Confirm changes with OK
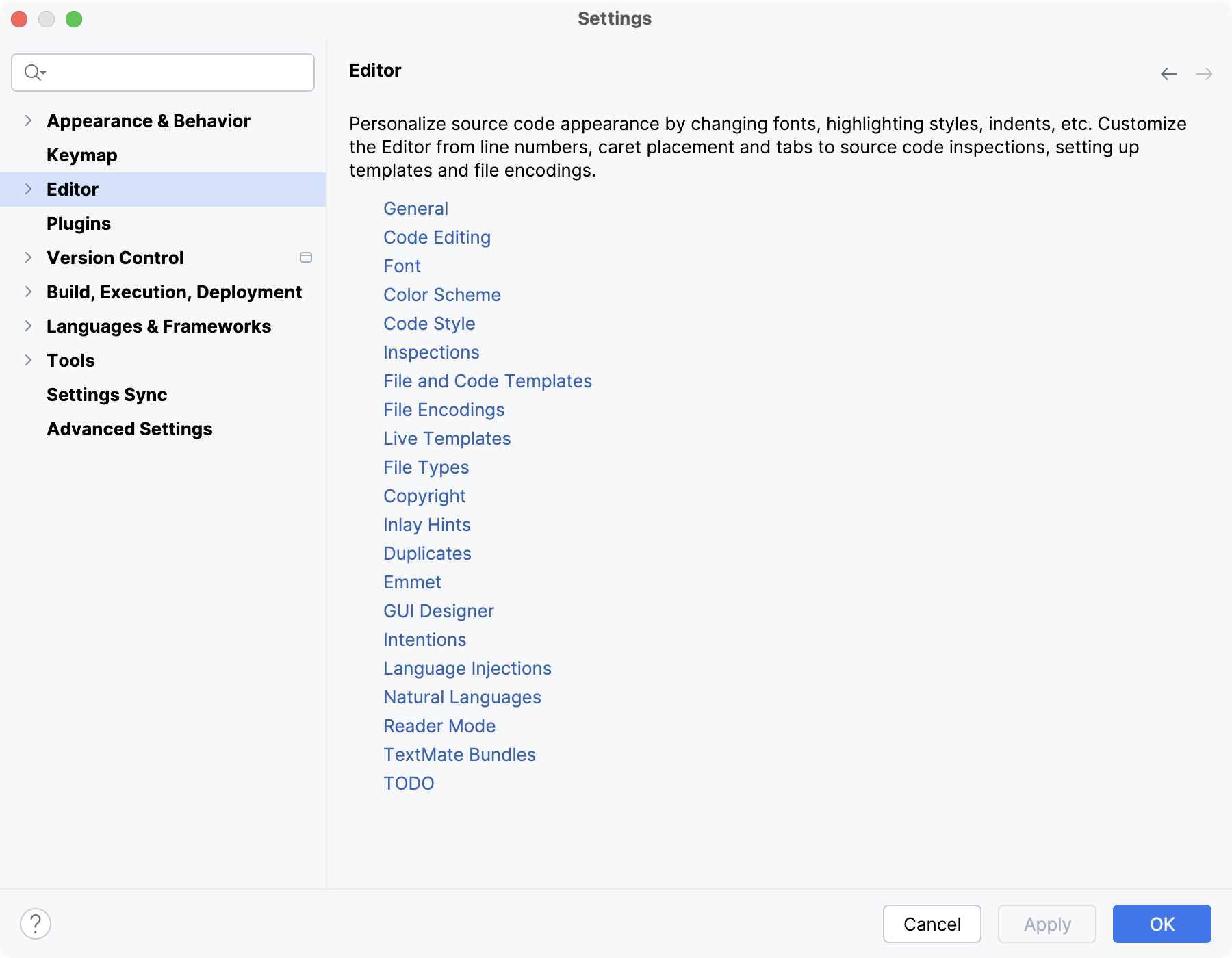 click(1162, 924)
